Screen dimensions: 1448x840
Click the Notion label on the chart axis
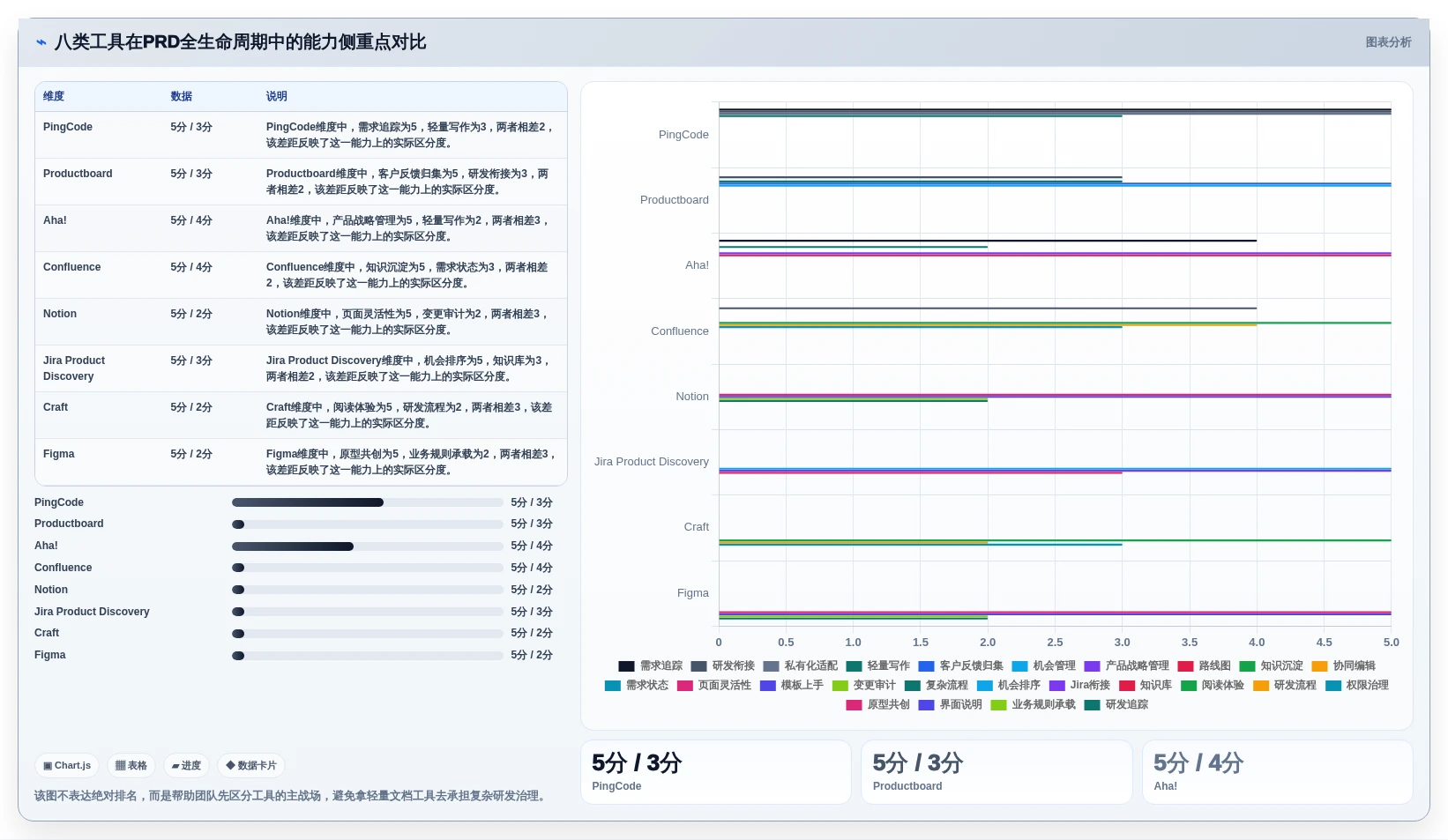pyautogui.click(x=692, y=398)
